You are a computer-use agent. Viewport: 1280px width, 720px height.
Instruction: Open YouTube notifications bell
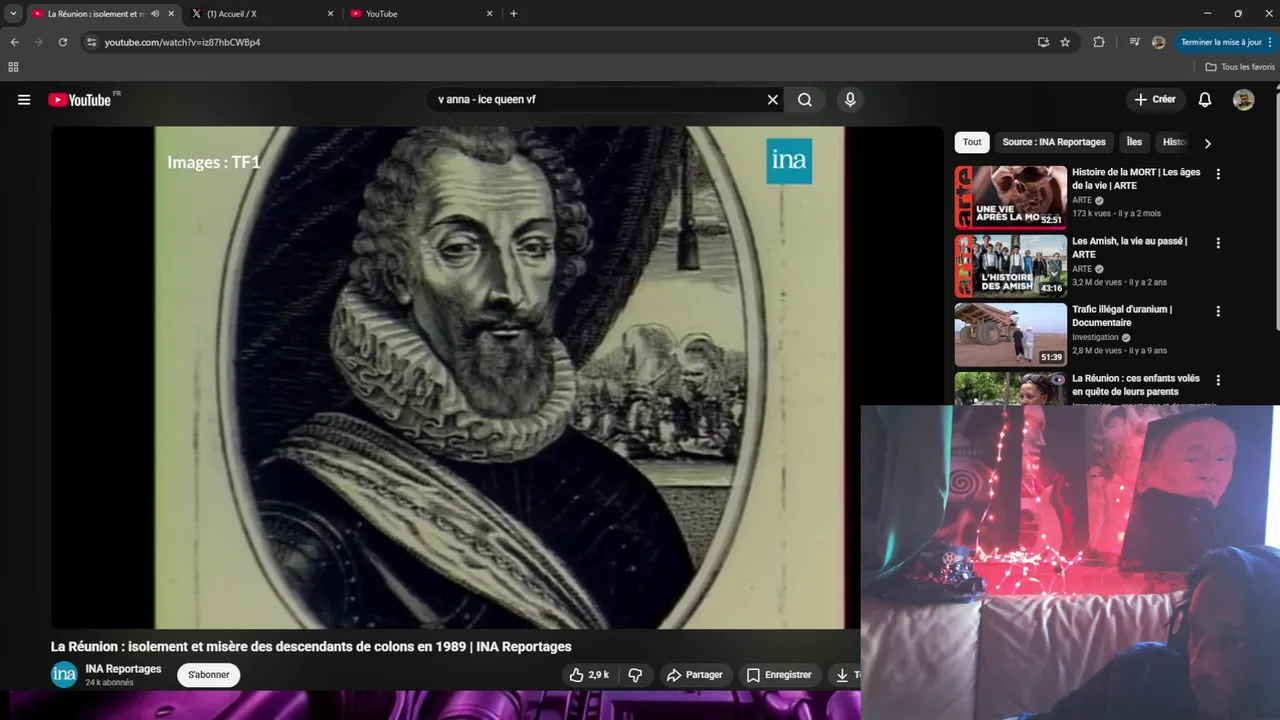1205,100
